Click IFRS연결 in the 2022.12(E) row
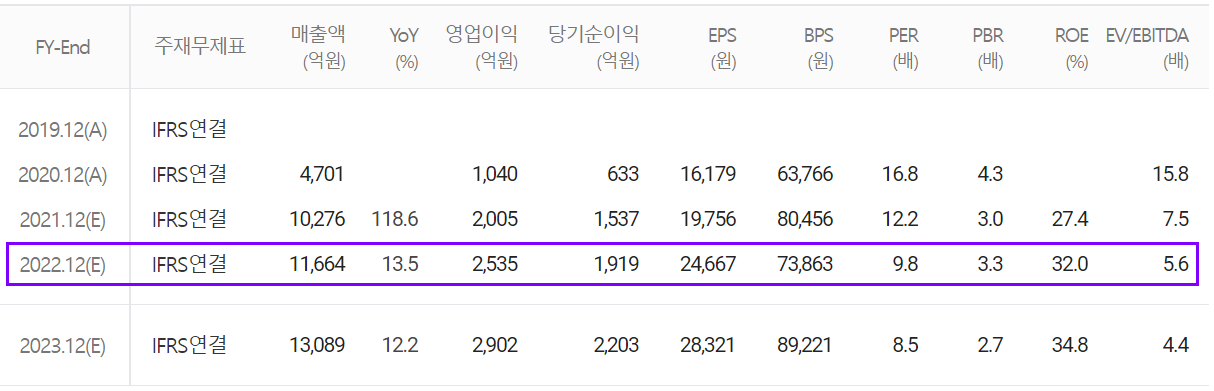1214x391 pixels. point(190,265)
